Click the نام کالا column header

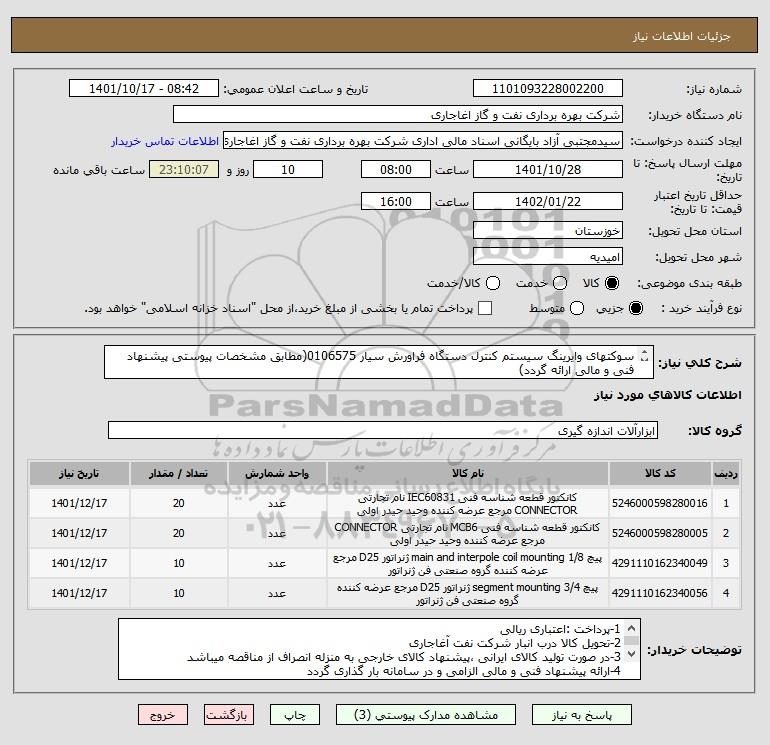coord(468,473)
